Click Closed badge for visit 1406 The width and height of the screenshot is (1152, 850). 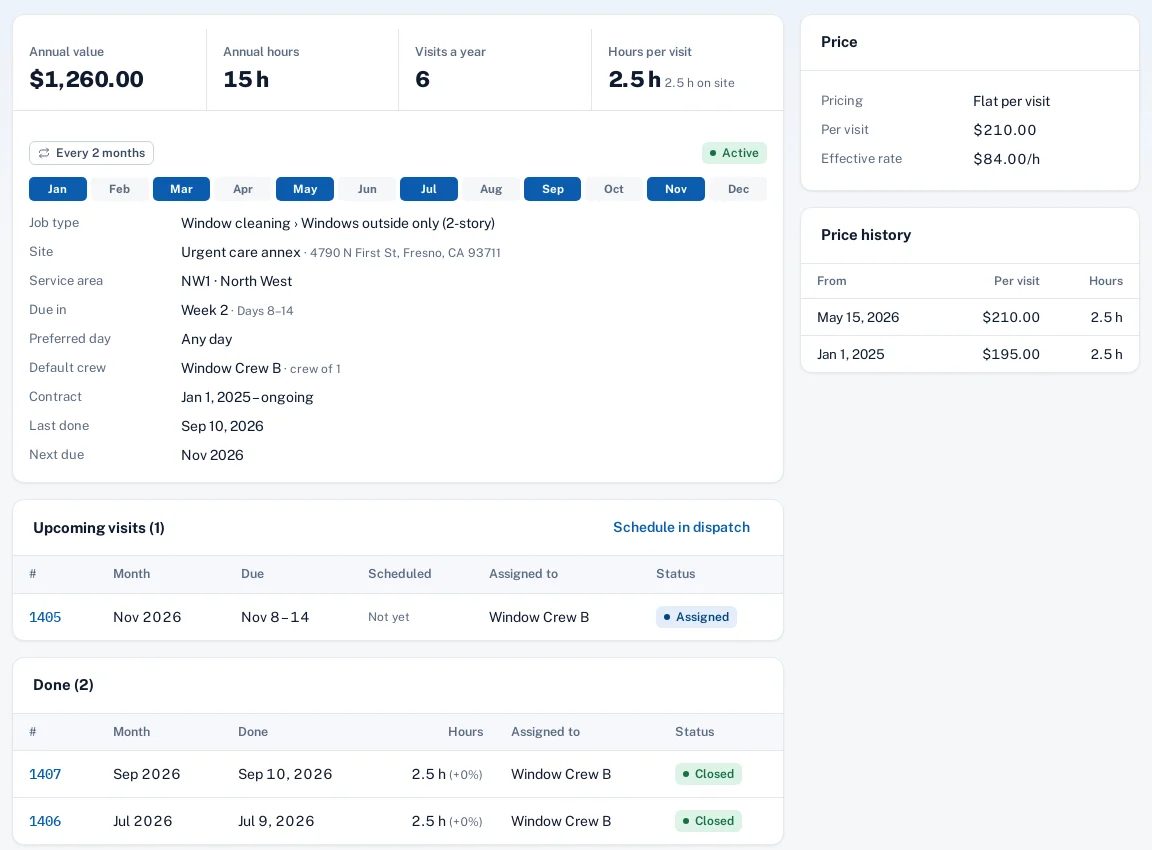pos(708,821)
